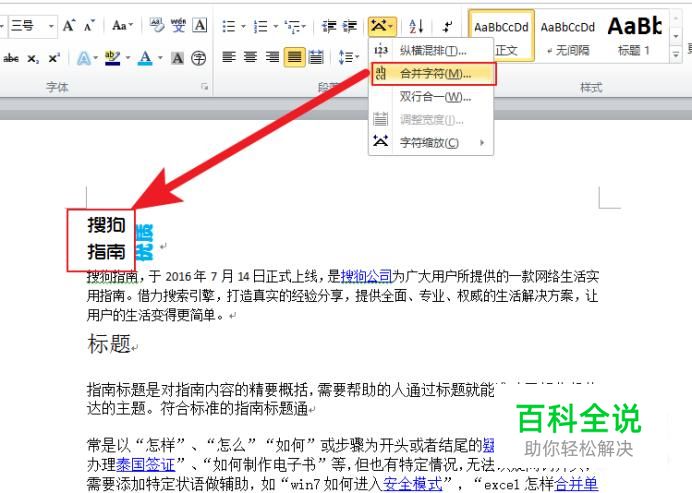The width and height of the screenshot is (692, 493).
Task: Open the 搜狗公司 hyperlink
Action: (x=366, y=276)
